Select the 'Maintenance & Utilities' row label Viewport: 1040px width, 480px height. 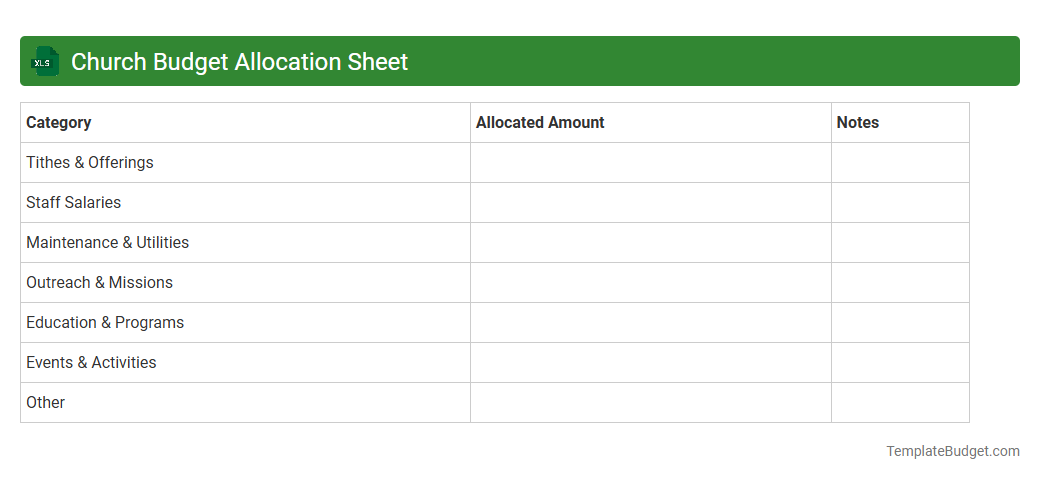pyautogui.click(x=107, y=243)
